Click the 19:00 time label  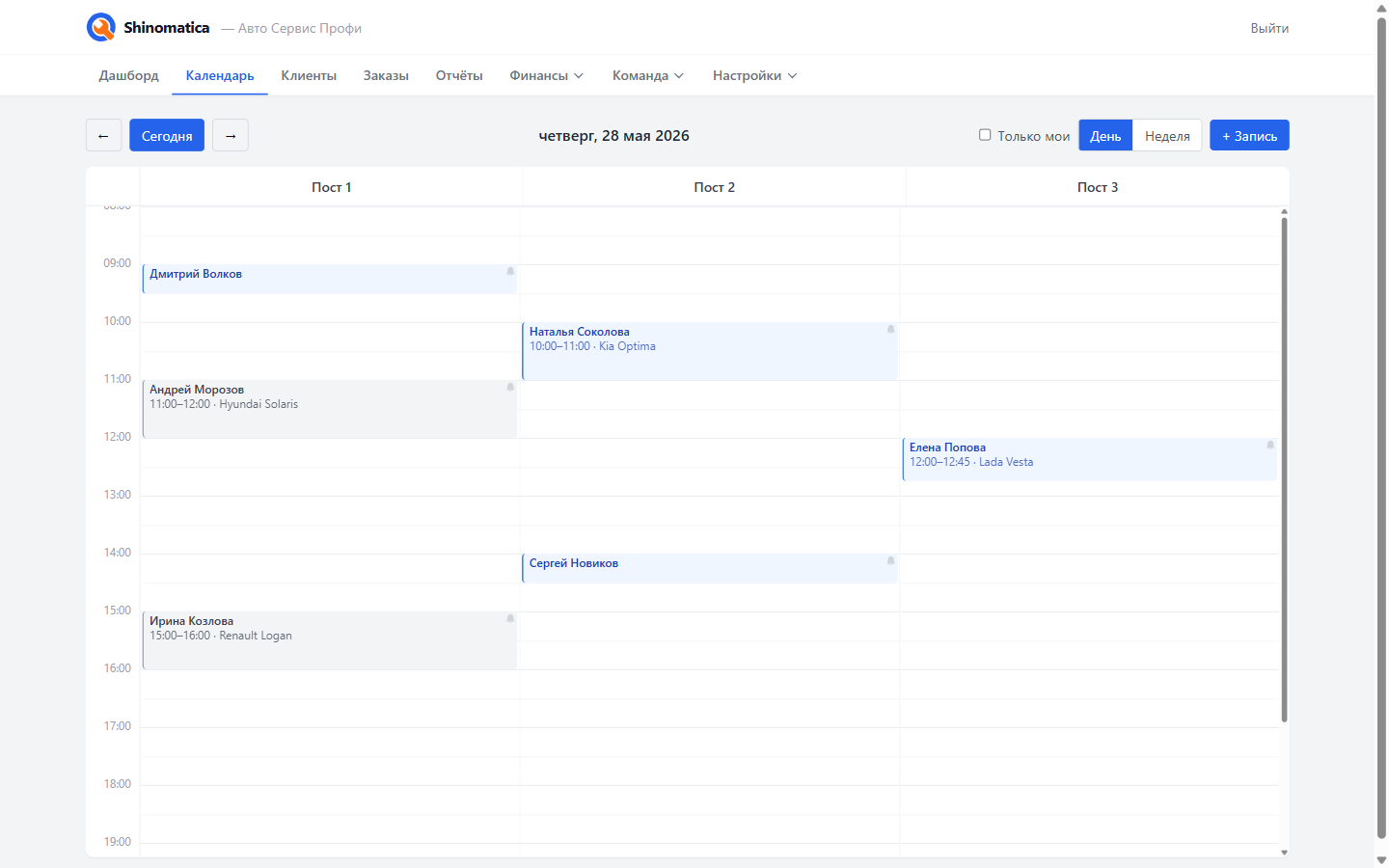pos(117,842)
